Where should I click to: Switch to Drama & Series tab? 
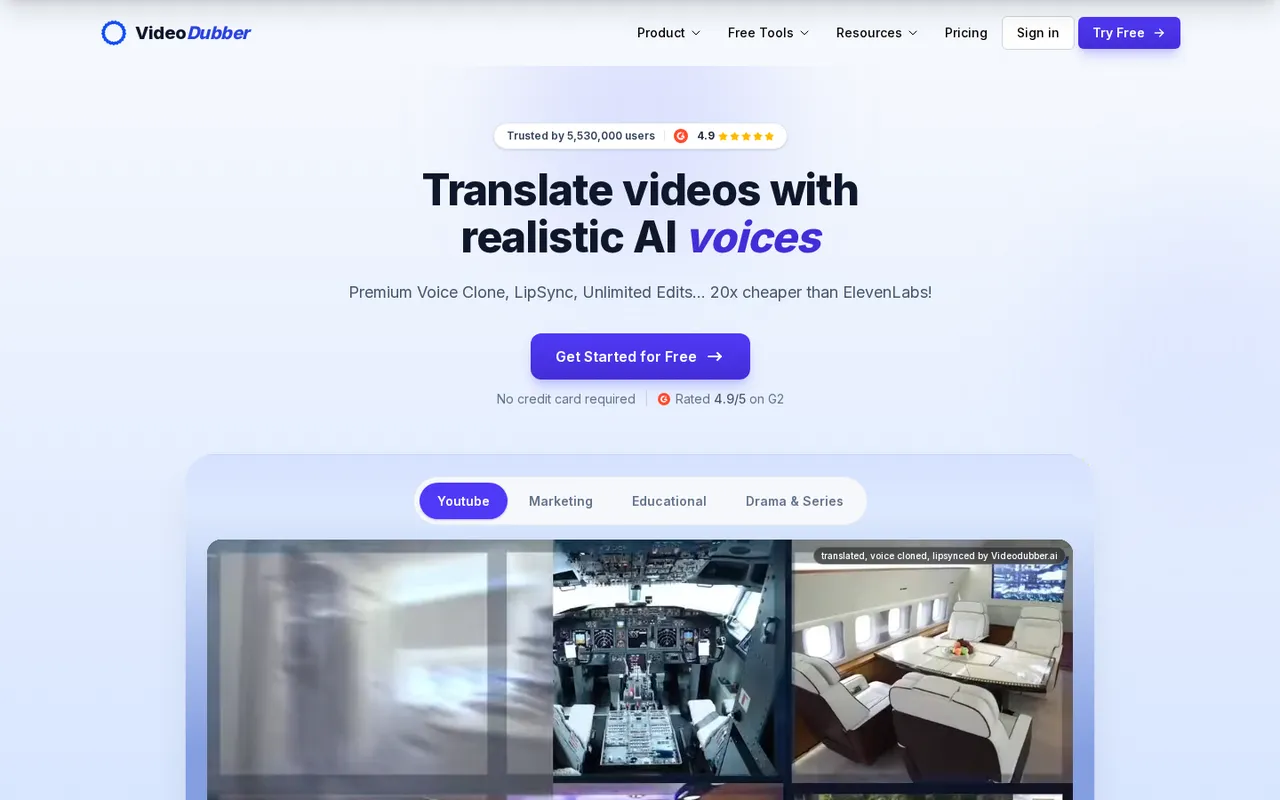(794, 501)
